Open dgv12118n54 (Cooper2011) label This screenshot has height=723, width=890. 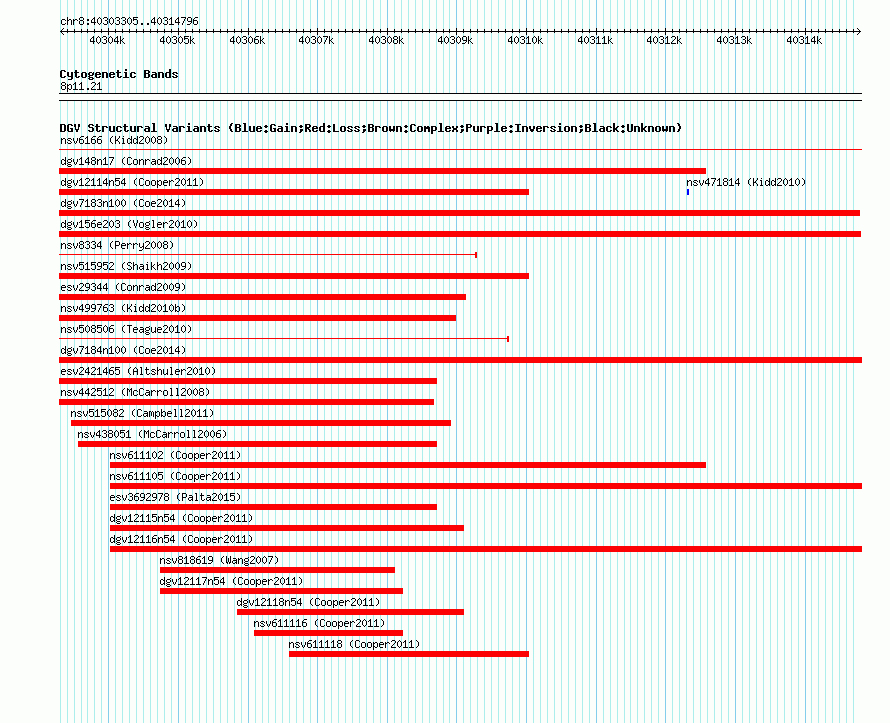[x=309, y=602]
